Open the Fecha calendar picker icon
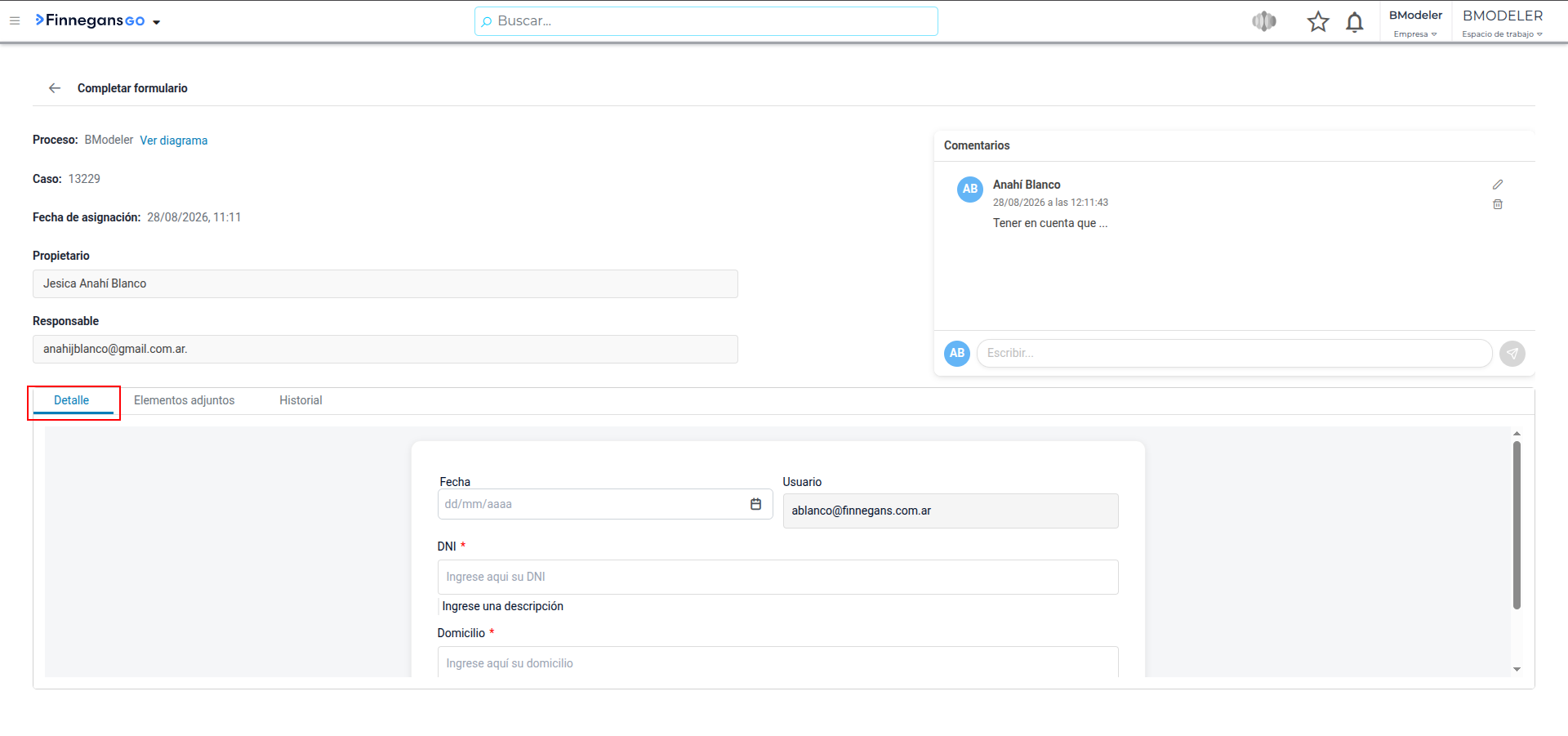1568x736 pixels. (x=756, y=504)
